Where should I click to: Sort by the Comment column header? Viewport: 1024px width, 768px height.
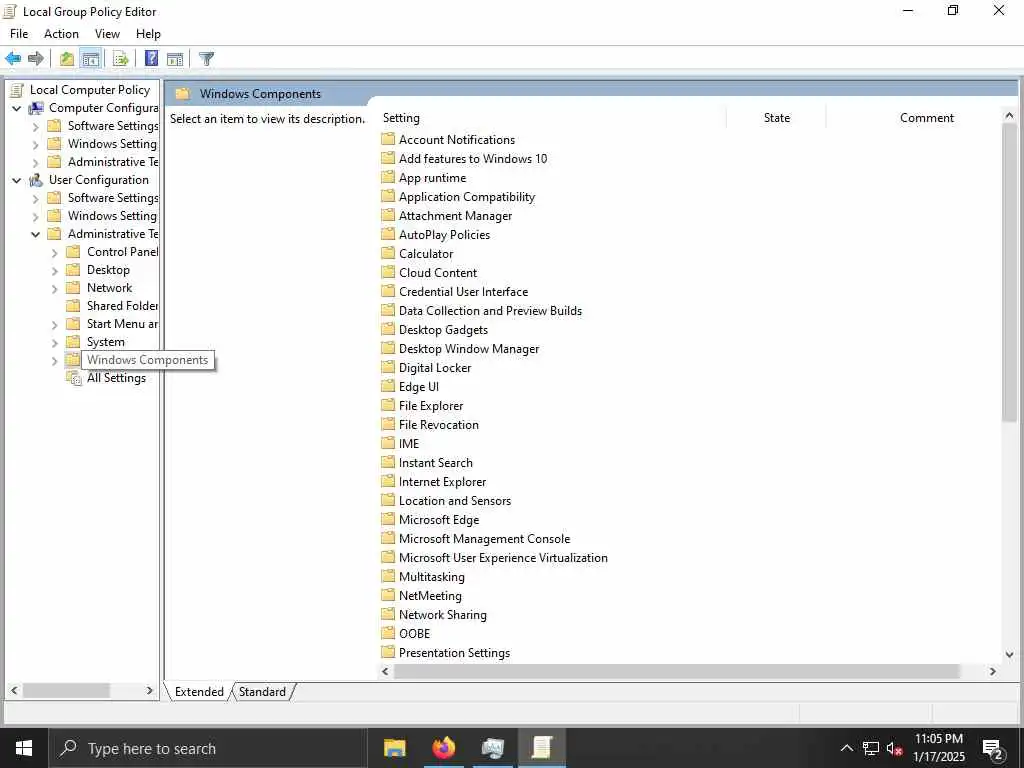click(x=927, y=118)
